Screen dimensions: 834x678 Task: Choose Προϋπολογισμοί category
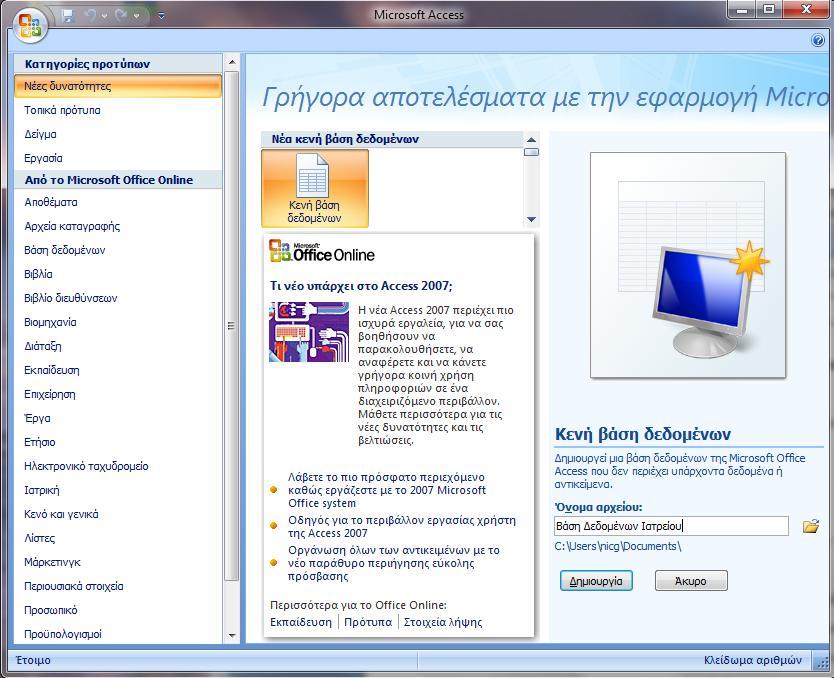118,634
